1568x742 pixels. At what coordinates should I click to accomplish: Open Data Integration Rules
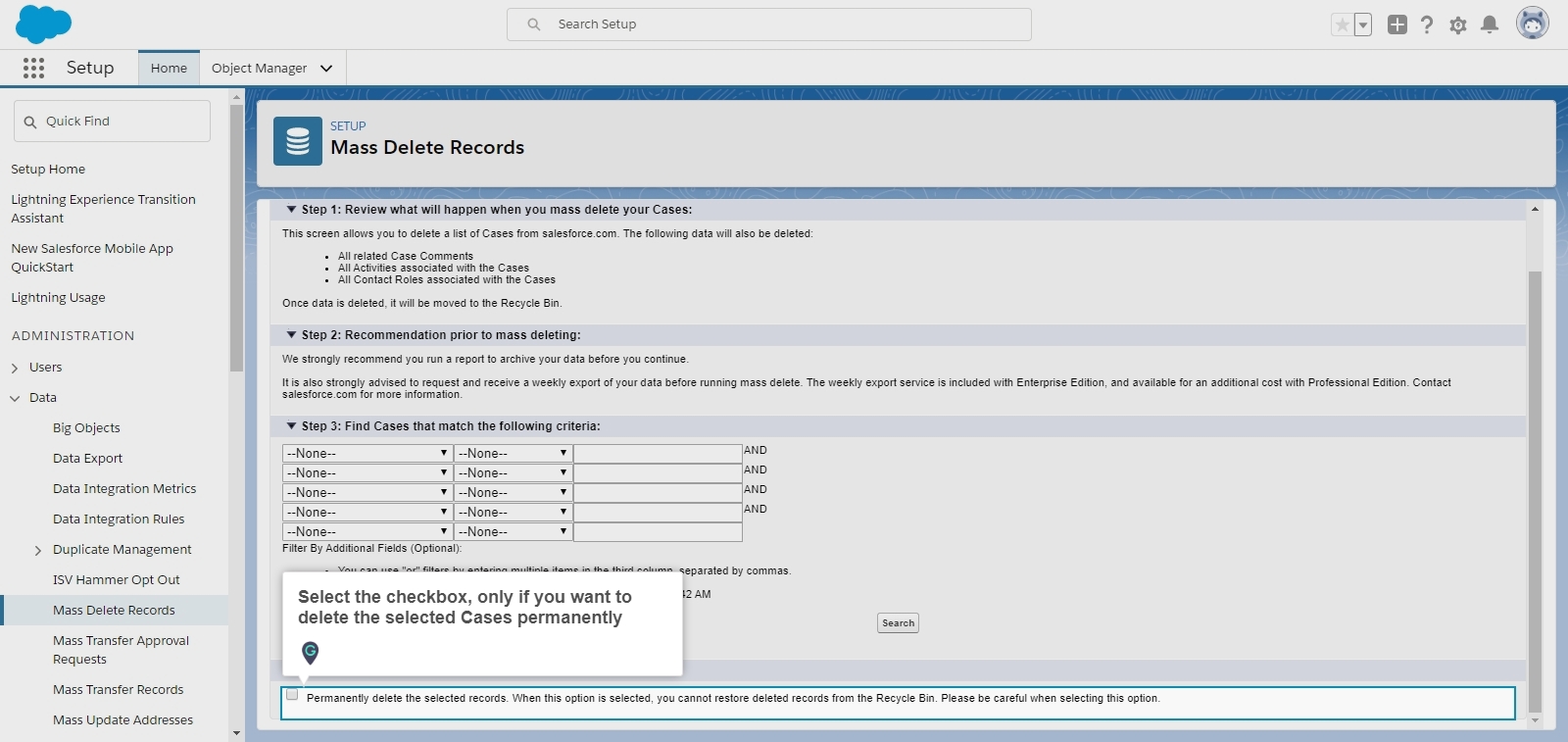coord(119,519)
